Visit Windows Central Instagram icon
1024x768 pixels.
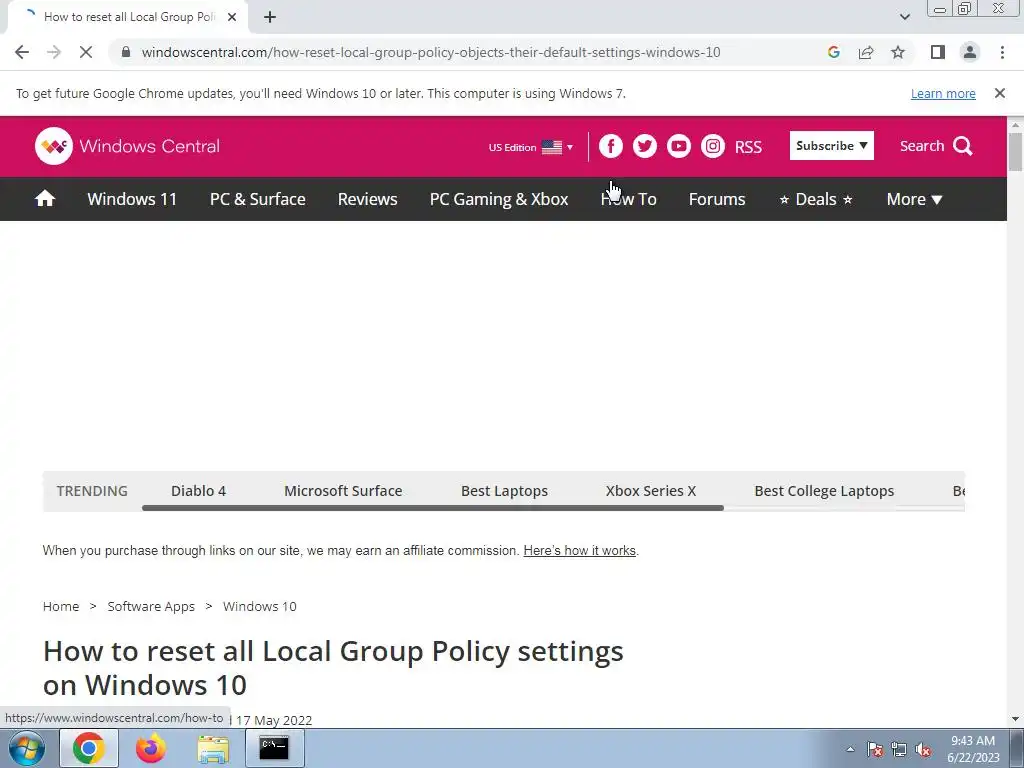pos(712,146)
